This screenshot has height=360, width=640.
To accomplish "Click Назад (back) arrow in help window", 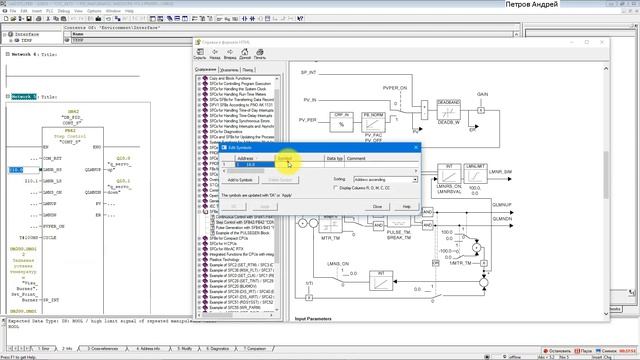I will [215, 54].
